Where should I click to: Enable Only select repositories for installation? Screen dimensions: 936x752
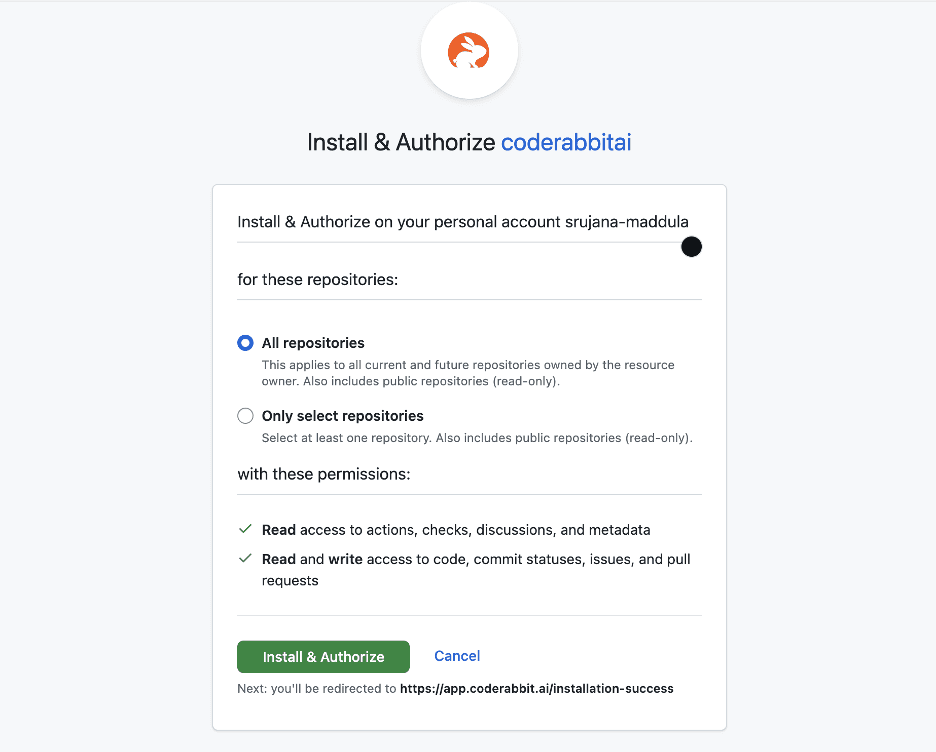pyautogui.click(x=245, y=415)
